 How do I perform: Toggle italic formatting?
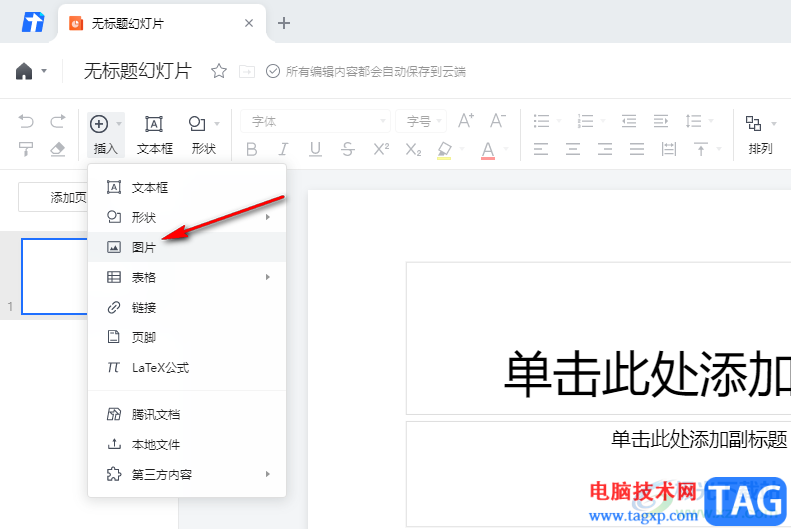click(284, 149)
